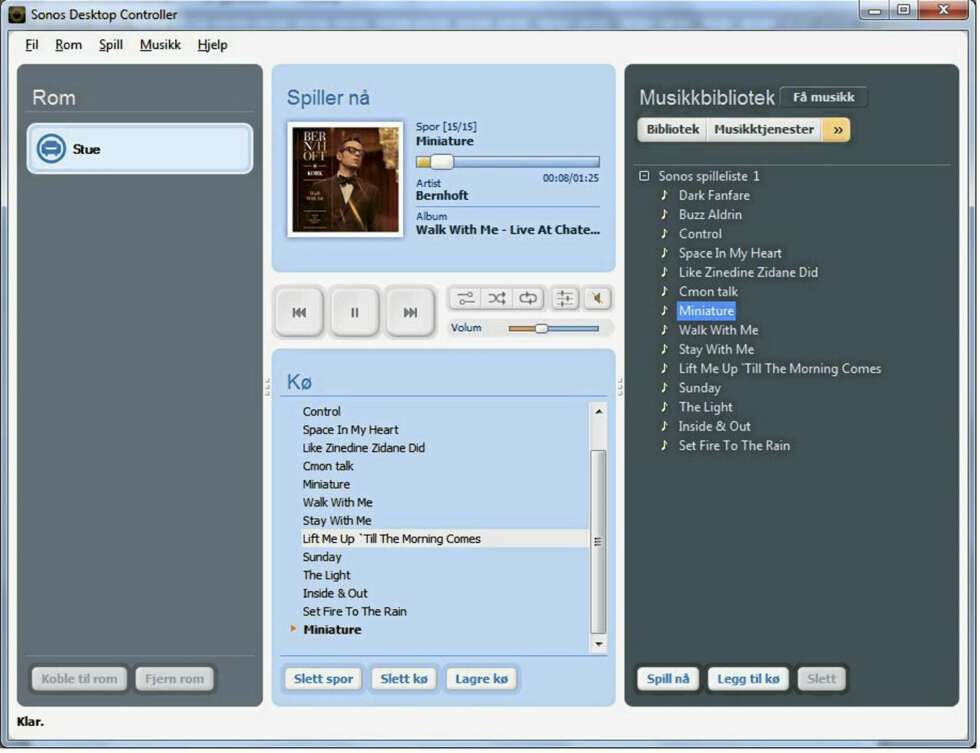The width and height of the screenshot is (980, 753).
Task: Toggle shuffle playback
Action: [497, 298]
